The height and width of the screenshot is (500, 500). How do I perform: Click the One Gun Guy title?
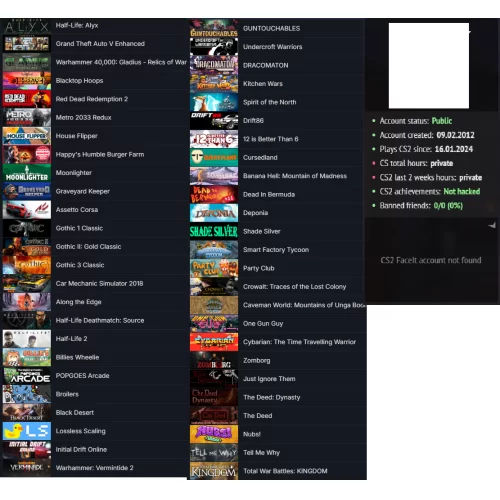tap(263, 324)
